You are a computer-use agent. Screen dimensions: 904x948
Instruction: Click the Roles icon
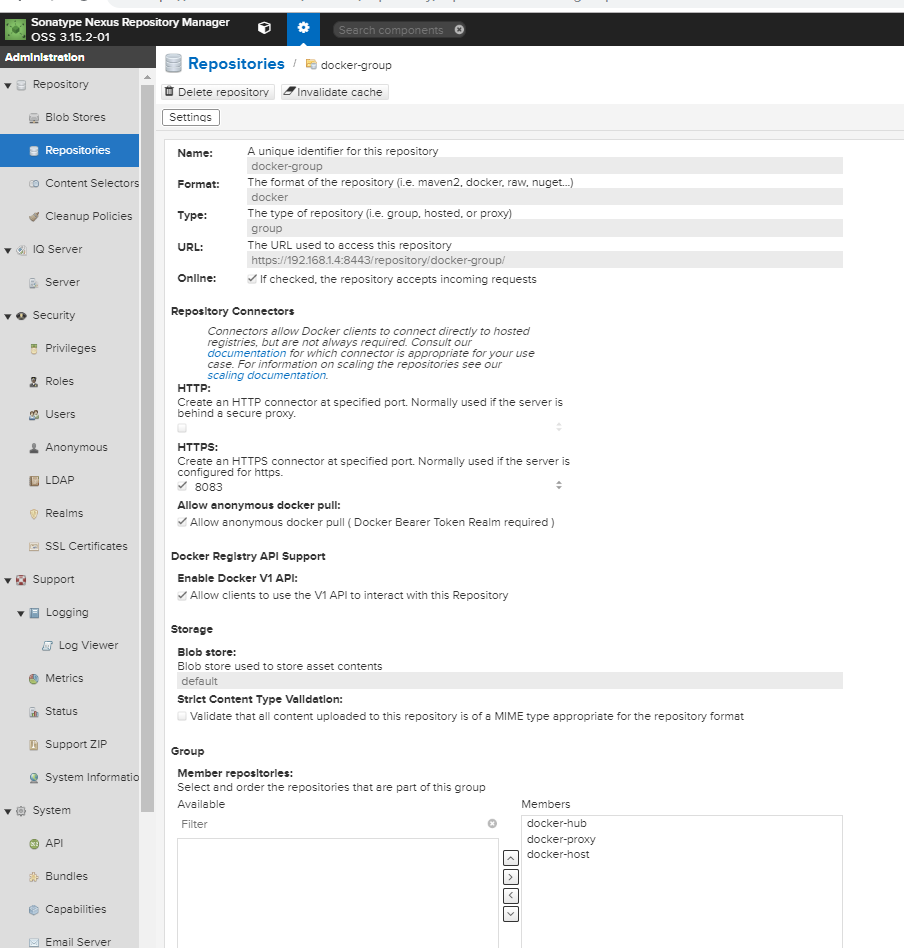pyautogui.click(x=34, y=381)
